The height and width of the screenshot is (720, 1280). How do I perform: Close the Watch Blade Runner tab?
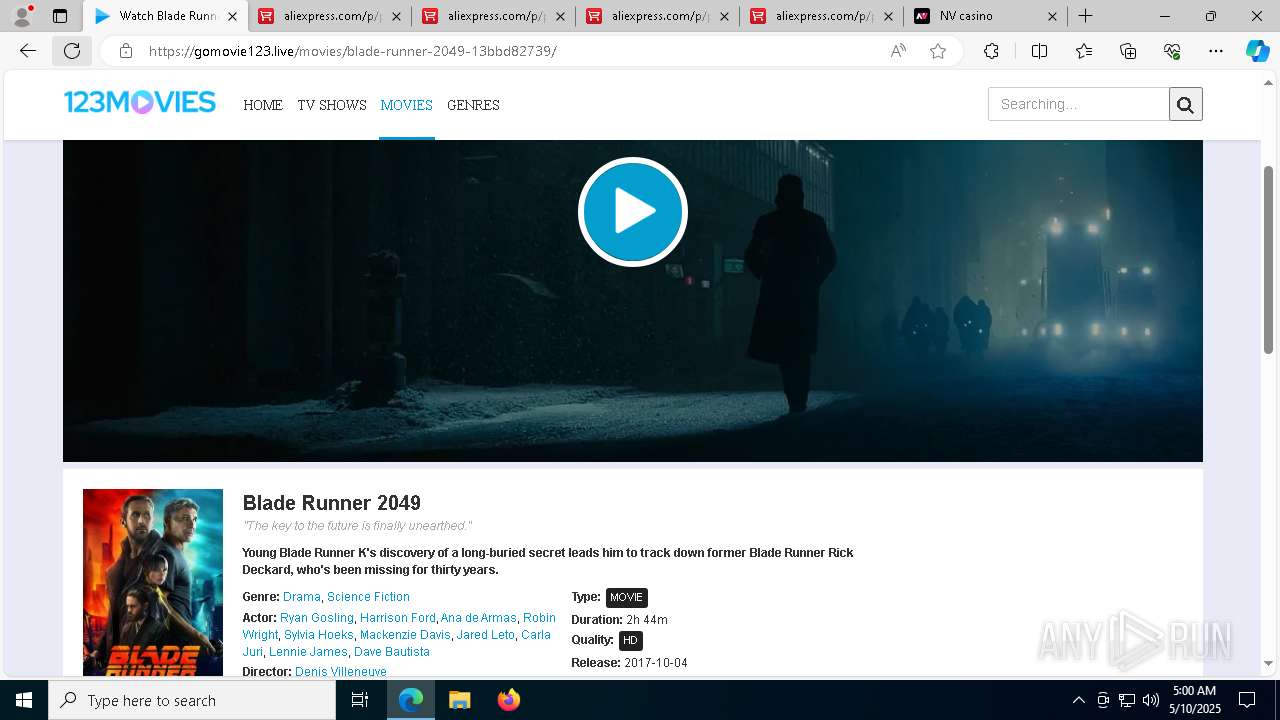point(233,16)
